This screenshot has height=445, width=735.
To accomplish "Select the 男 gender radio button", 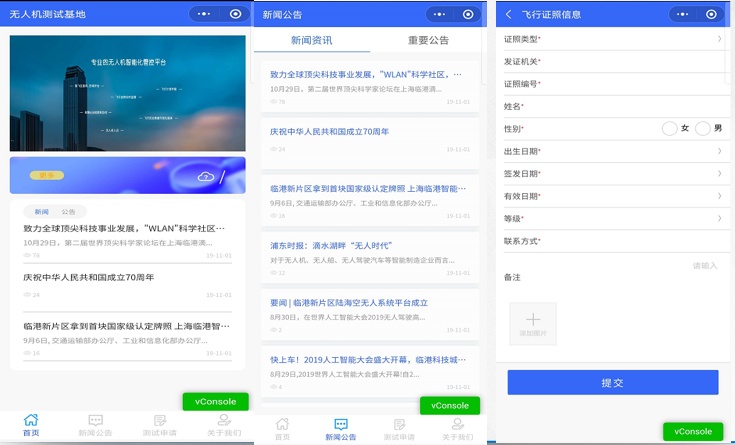I will coord(703,128).
